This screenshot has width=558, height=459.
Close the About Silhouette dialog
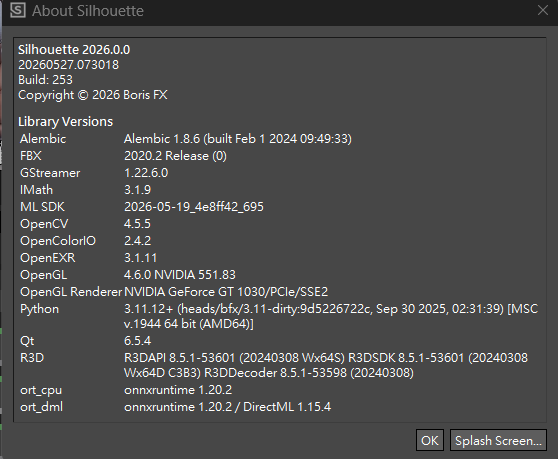pyautogui.click(x=543, y=10)
